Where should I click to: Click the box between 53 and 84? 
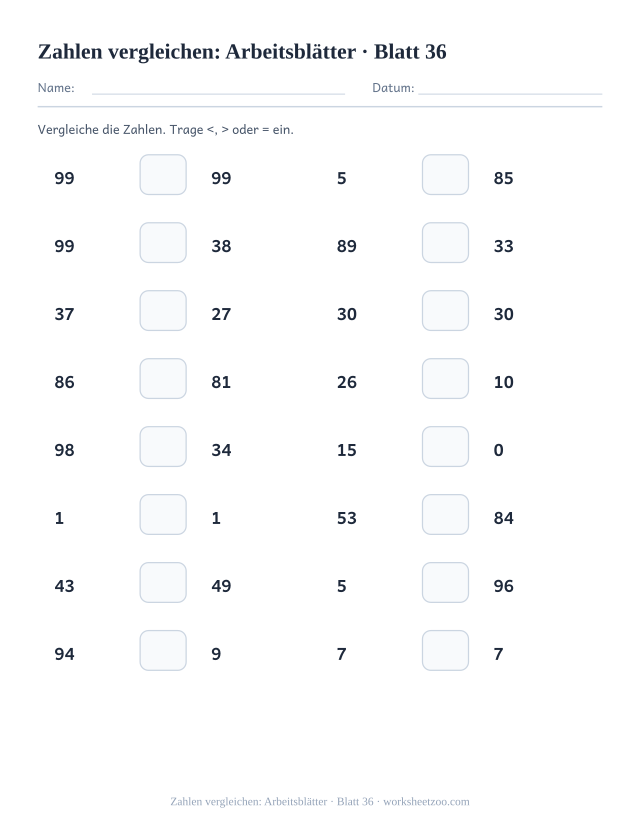click(x=445, y=514)
